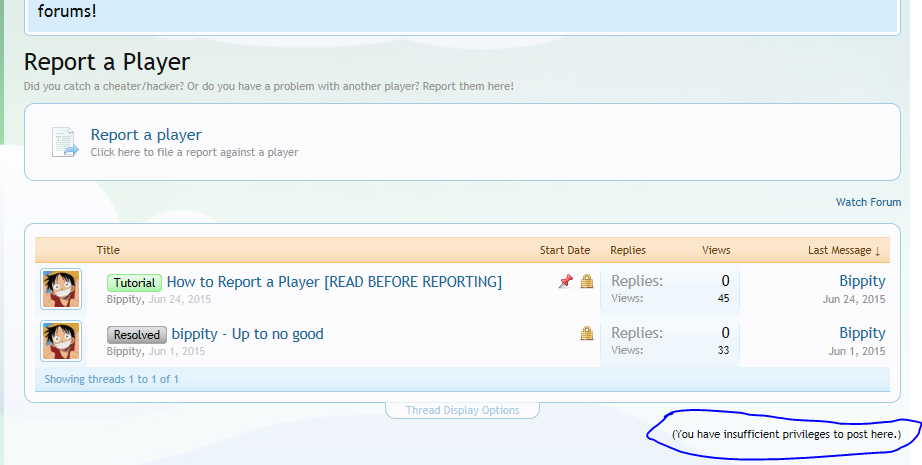Image resolution: width=922 pixels, height=465 pixels.
Task: Click forum description about cheater/hacker
Action: point(269,86)
